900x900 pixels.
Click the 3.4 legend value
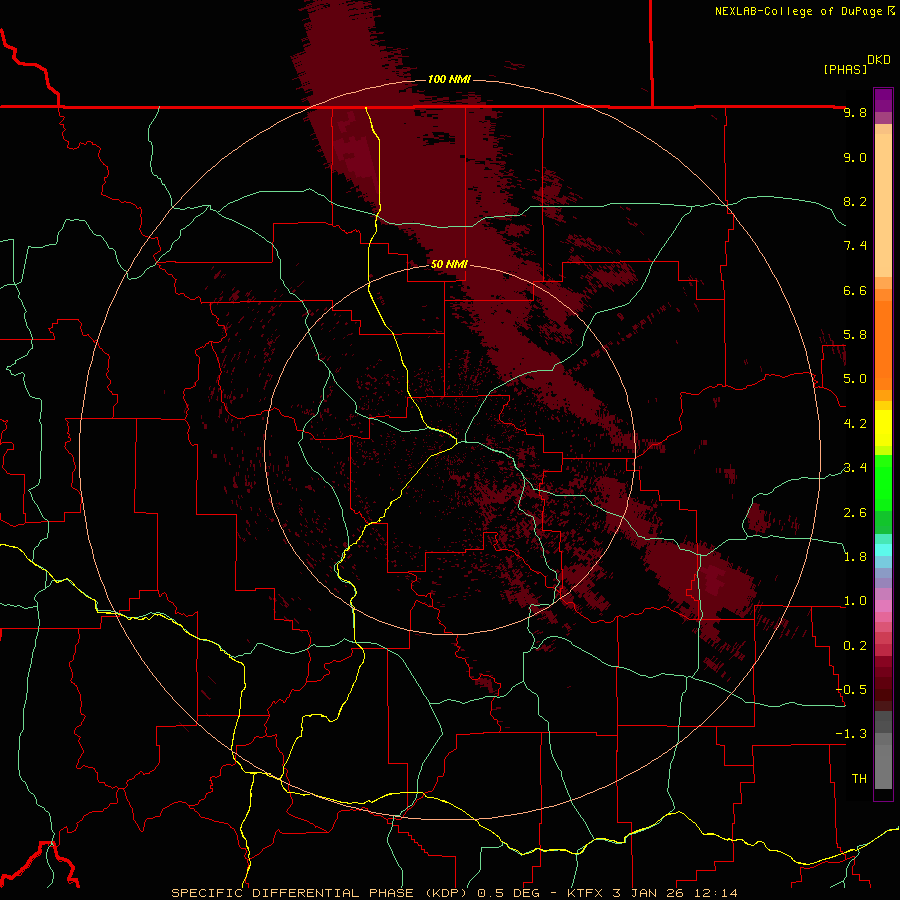[x=855, y=468]
